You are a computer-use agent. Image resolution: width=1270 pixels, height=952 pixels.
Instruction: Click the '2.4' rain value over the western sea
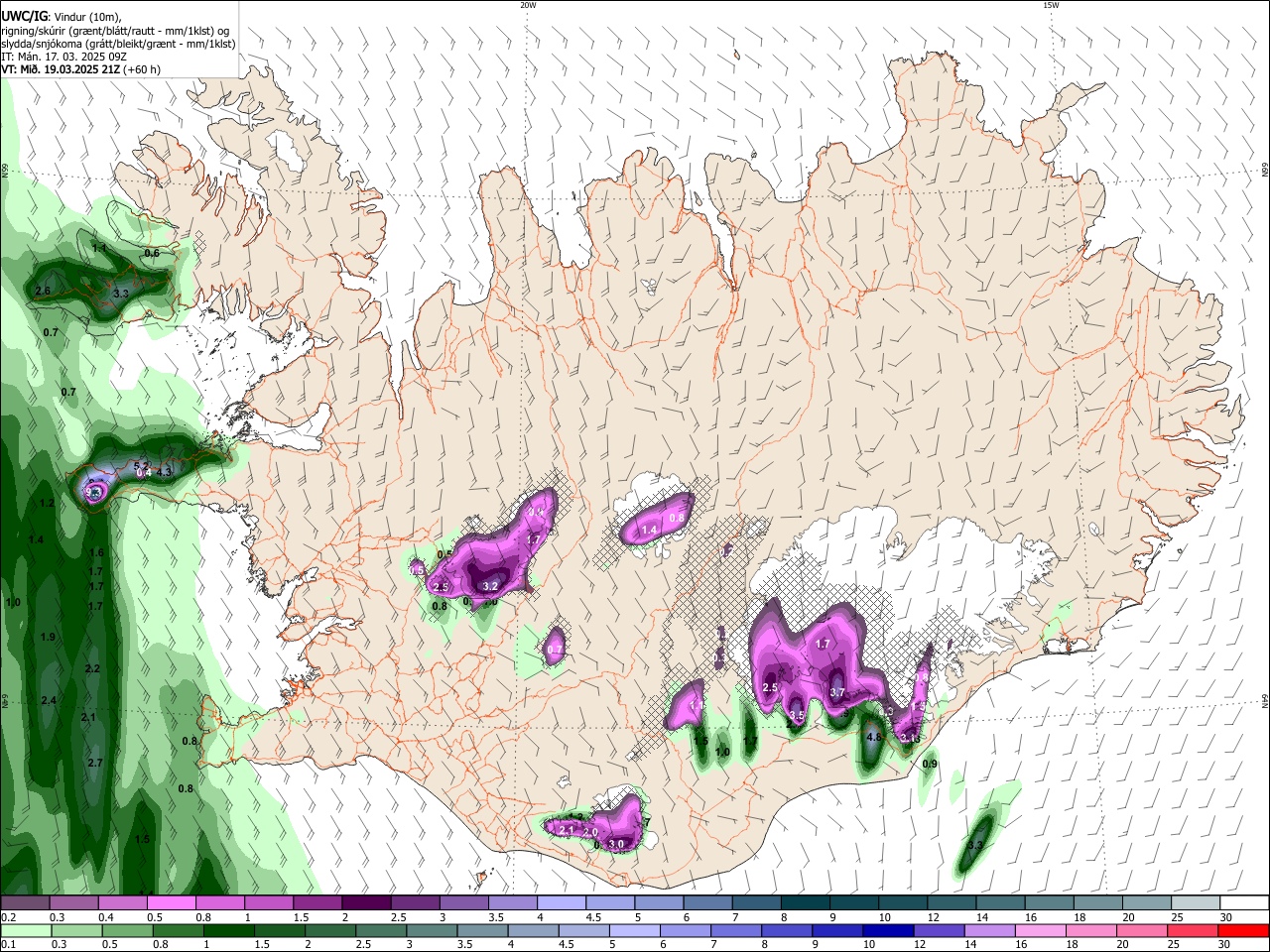pos(49,700)
